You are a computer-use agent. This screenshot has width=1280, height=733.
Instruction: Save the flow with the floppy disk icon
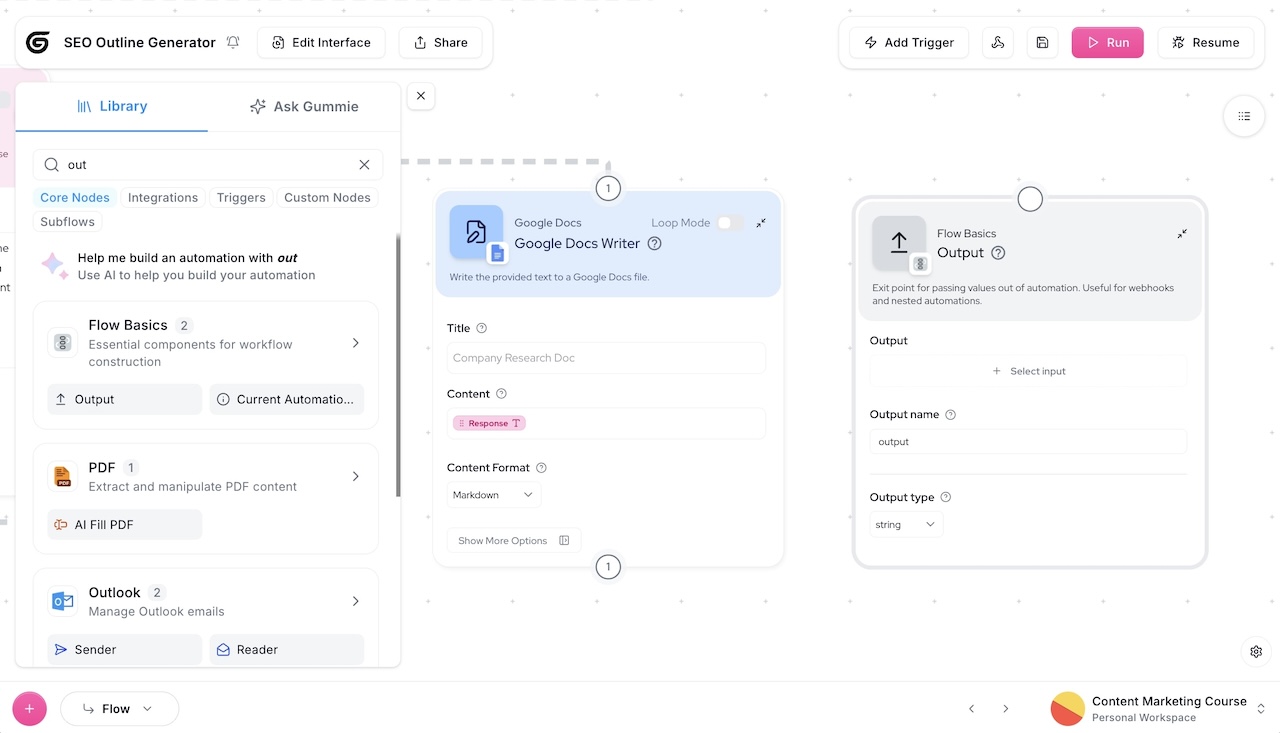coord(1042,42)
